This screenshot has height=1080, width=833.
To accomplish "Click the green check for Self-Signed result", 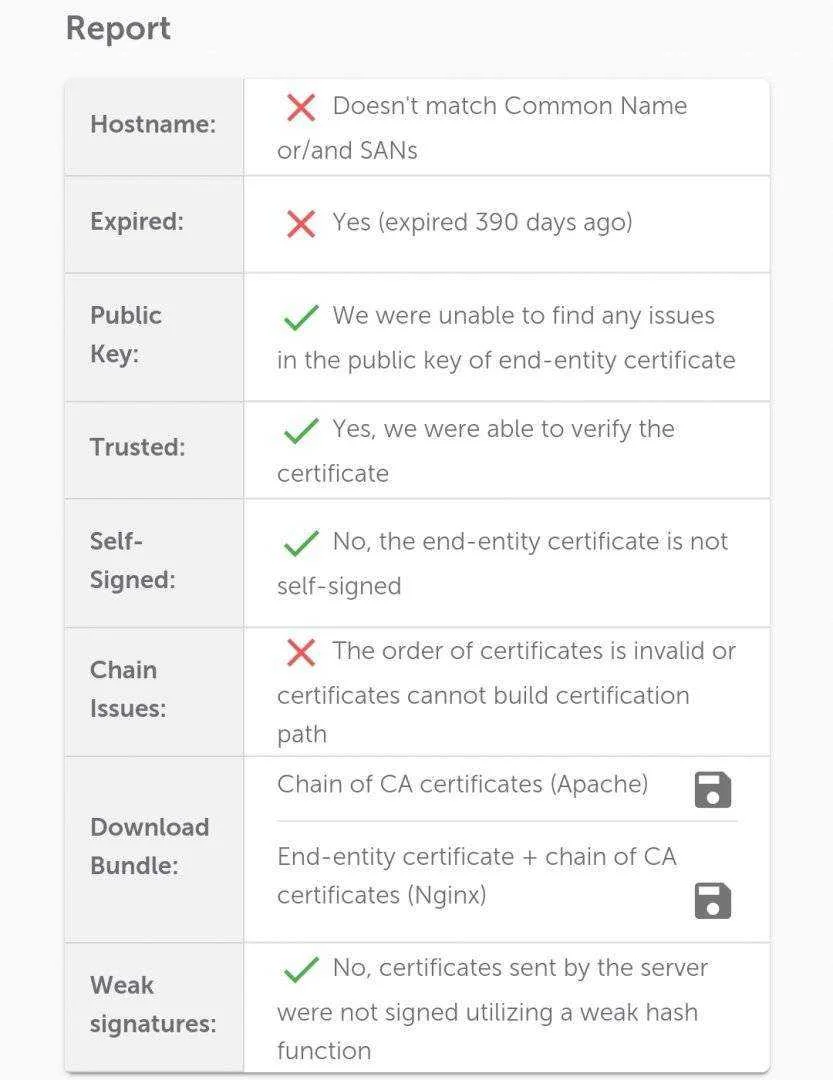I will [x=301, y=543].
